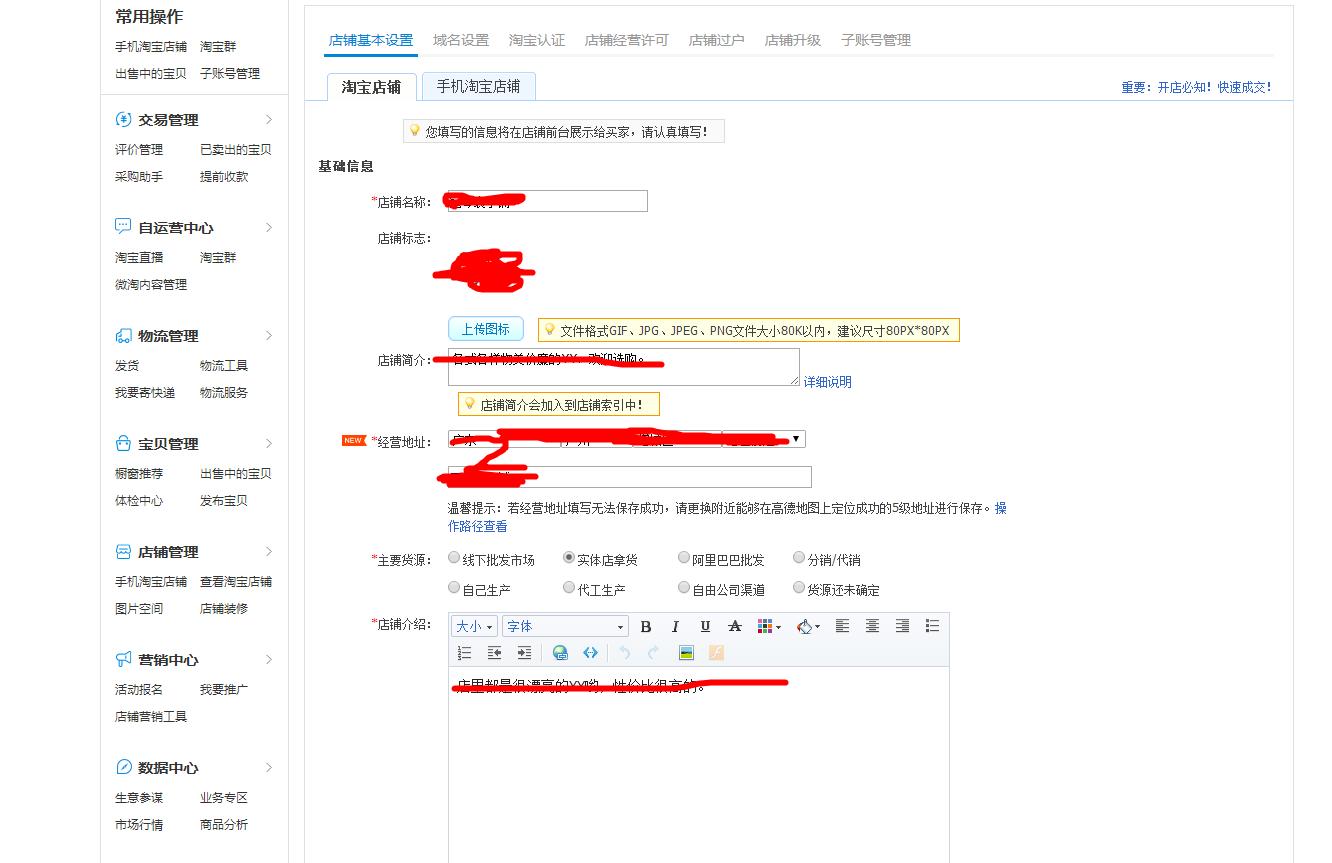Viewport: 1332px width, 863px height.
Task: Choose the 阿里巴巴批发 goods source option
Action: [683, 558]
